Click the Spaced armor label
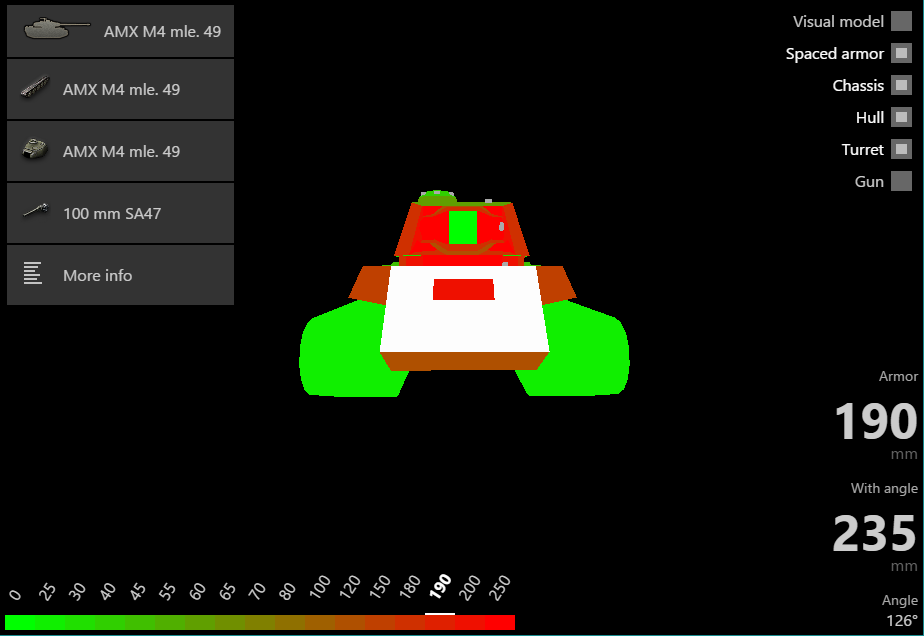 click(x=834, y=54)
